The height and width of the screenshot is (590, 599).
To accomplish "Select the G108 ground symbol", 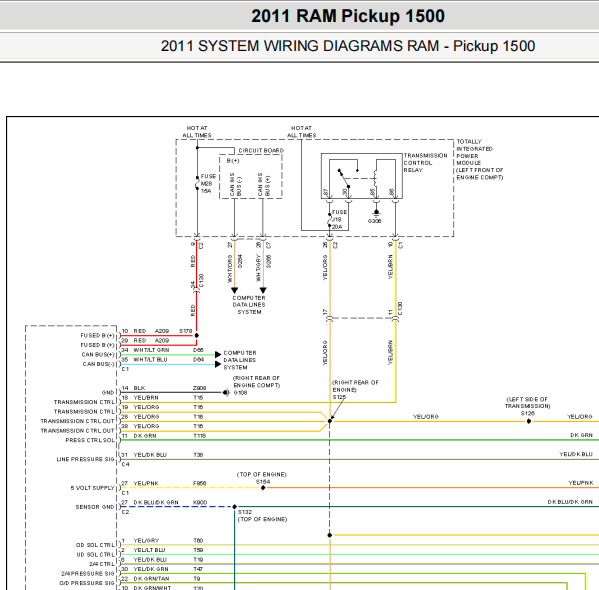I will (x=226, y=392).
